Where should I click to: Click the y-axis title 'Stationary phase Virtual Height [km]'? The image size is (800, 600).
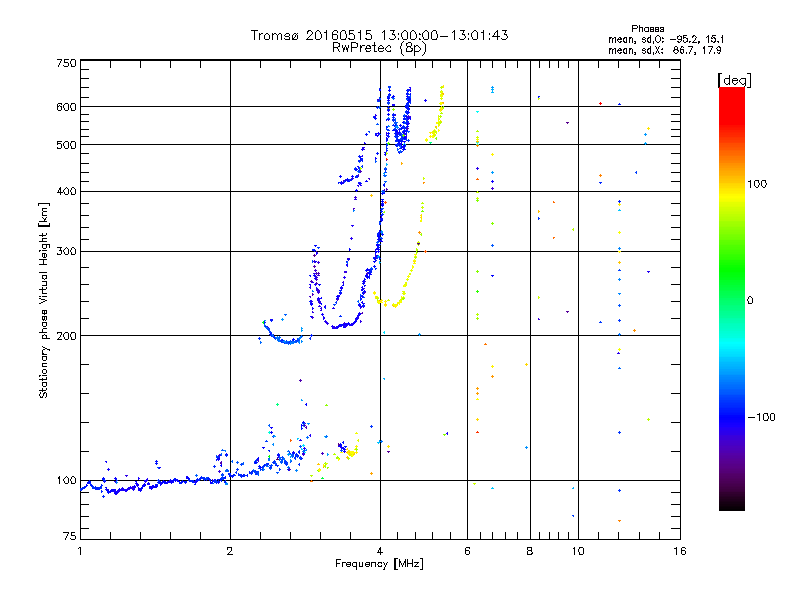click(43, 300)
